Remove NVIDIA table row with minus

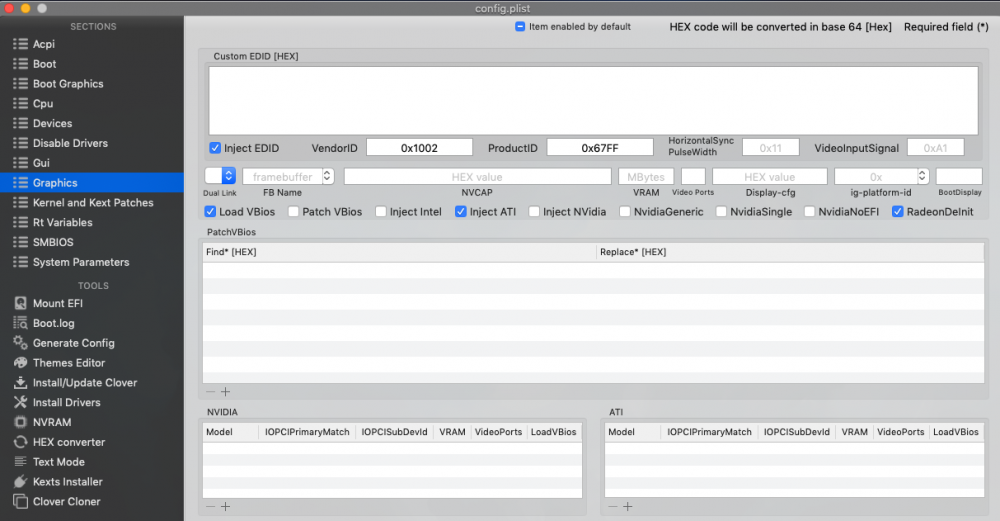click(x=210, y=506)
